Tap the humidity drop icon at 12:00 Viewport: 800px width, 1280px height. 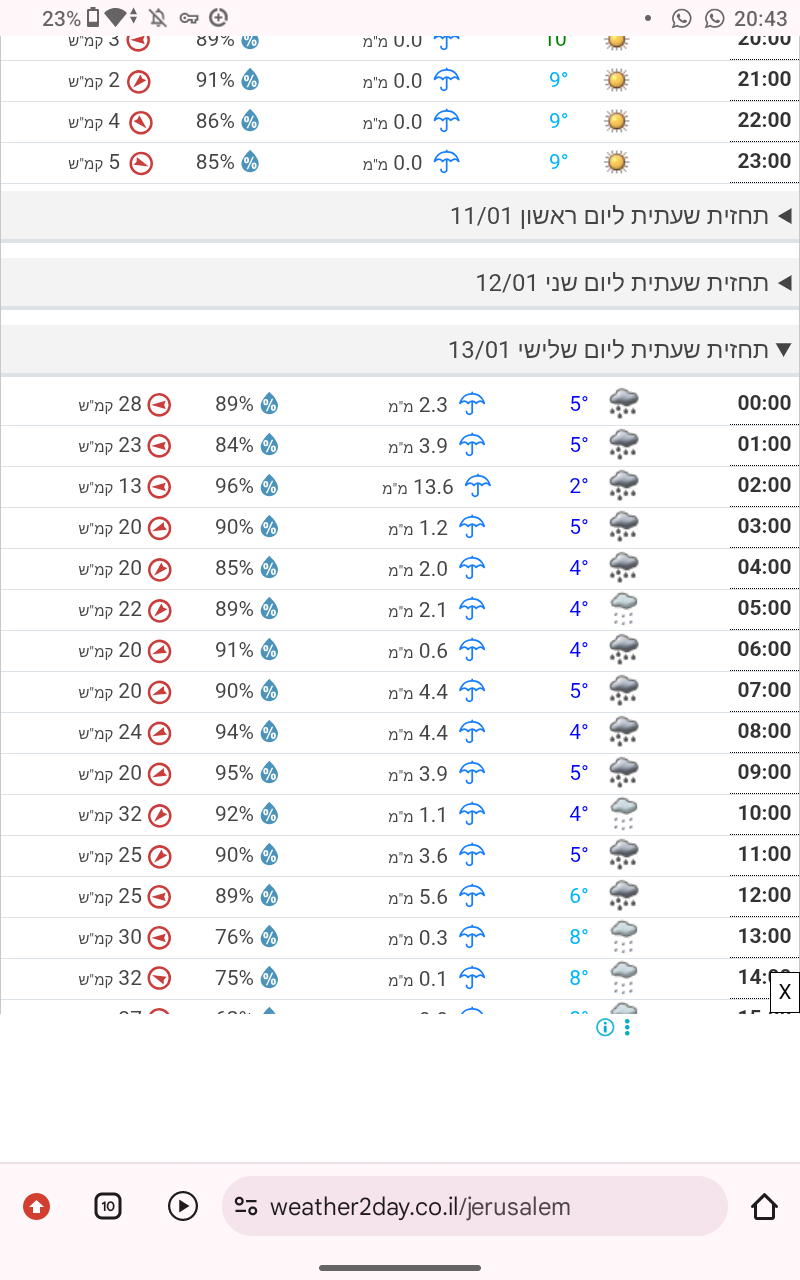tap(269, 896)
